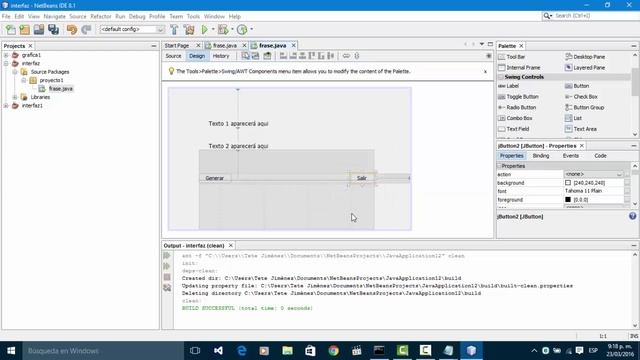640x360 pixels.
Task: Click the blue help icon in Properties
Action: 632,216
